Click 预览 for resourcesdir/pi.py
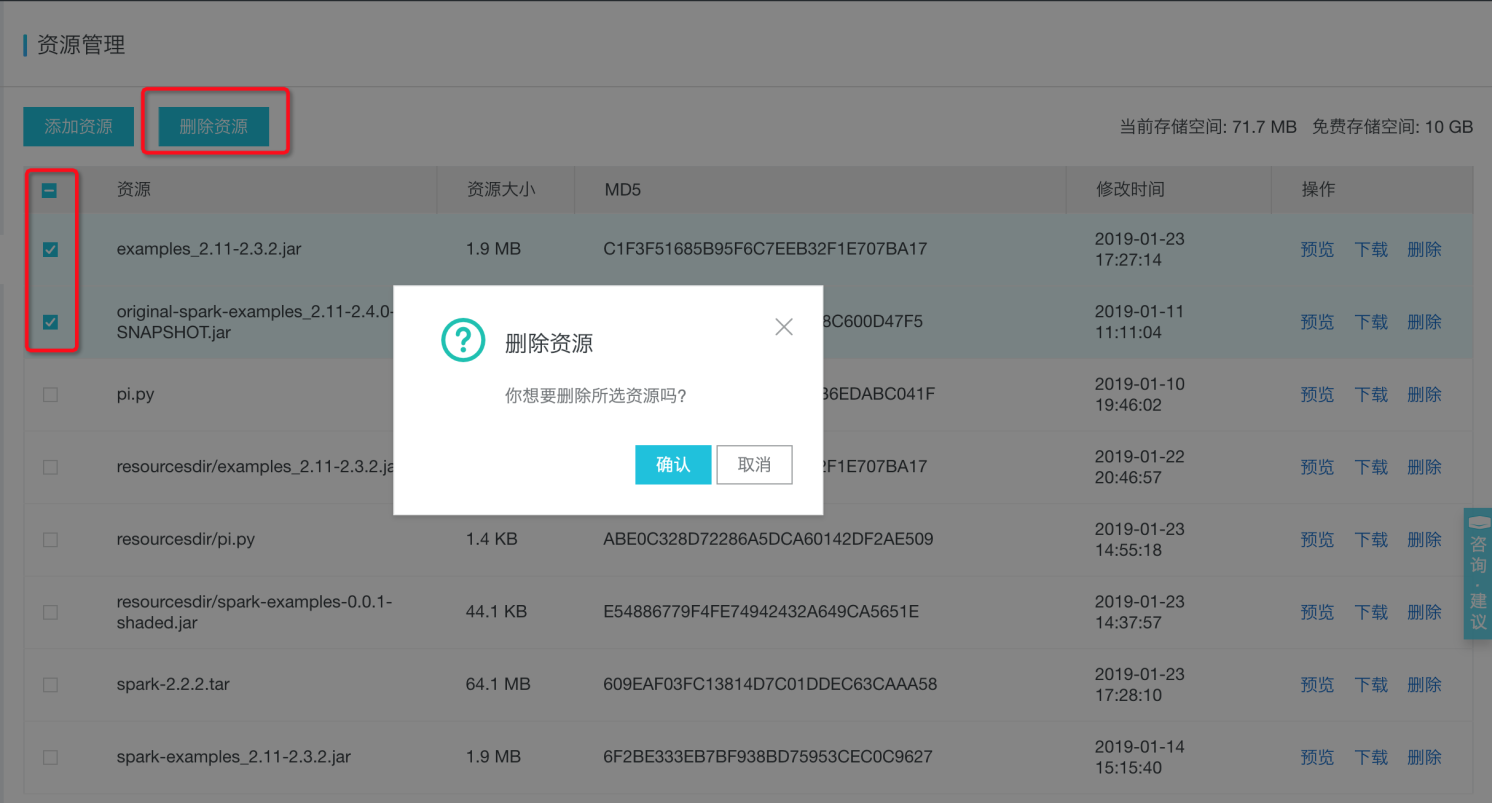This screenshot has height=803, width=1492. point(1317,540)
